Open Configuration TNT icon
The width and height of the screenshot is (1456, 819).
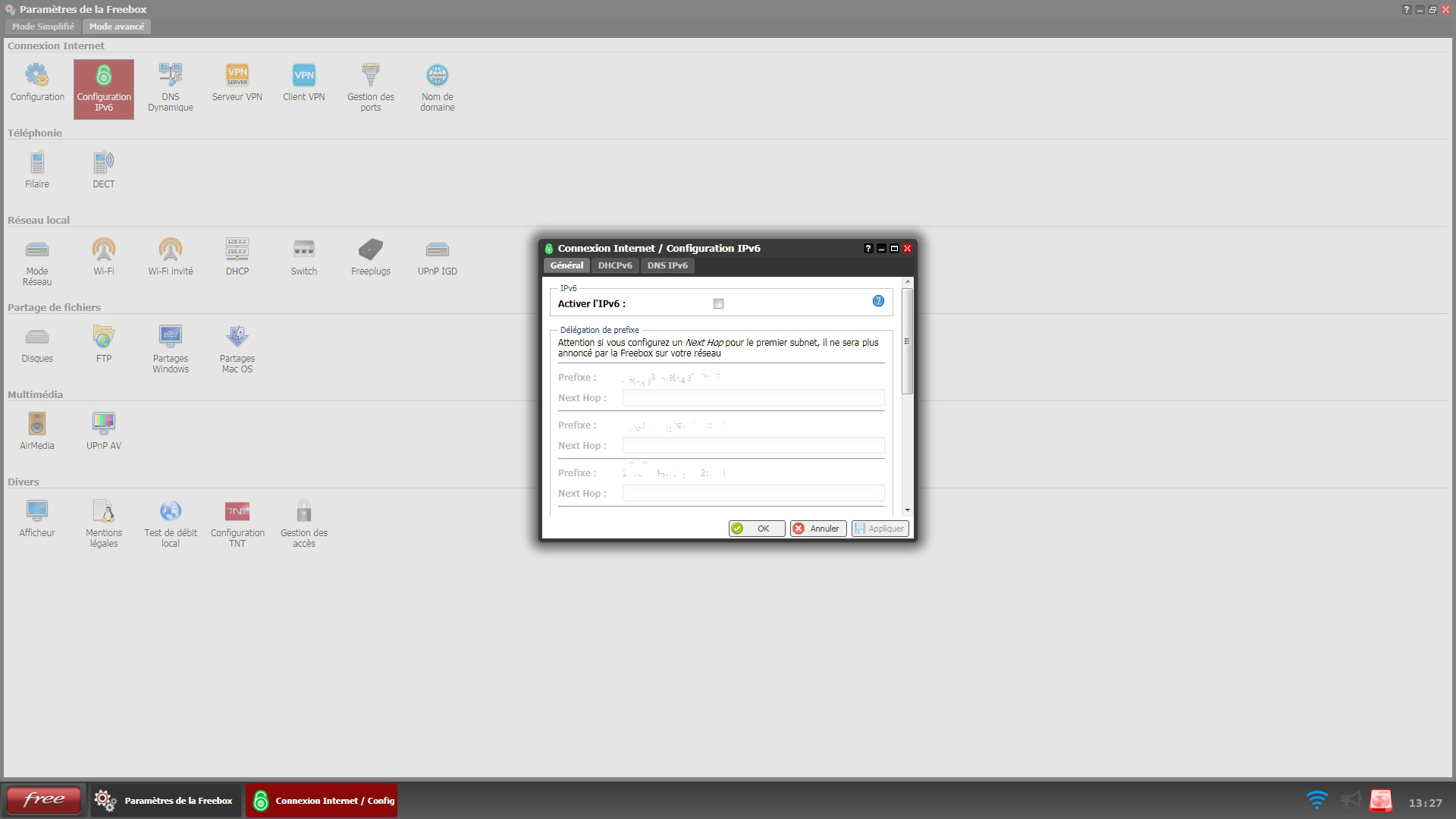point(237,524)
